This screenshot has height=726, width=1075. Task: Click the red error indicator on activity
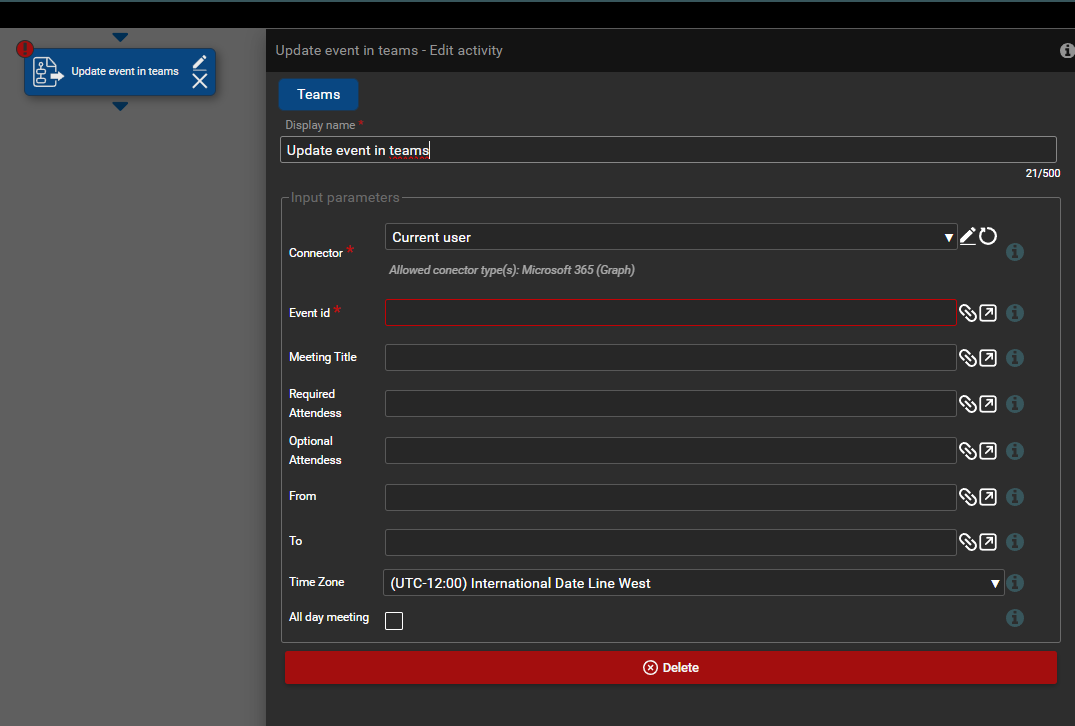point(26,48)
